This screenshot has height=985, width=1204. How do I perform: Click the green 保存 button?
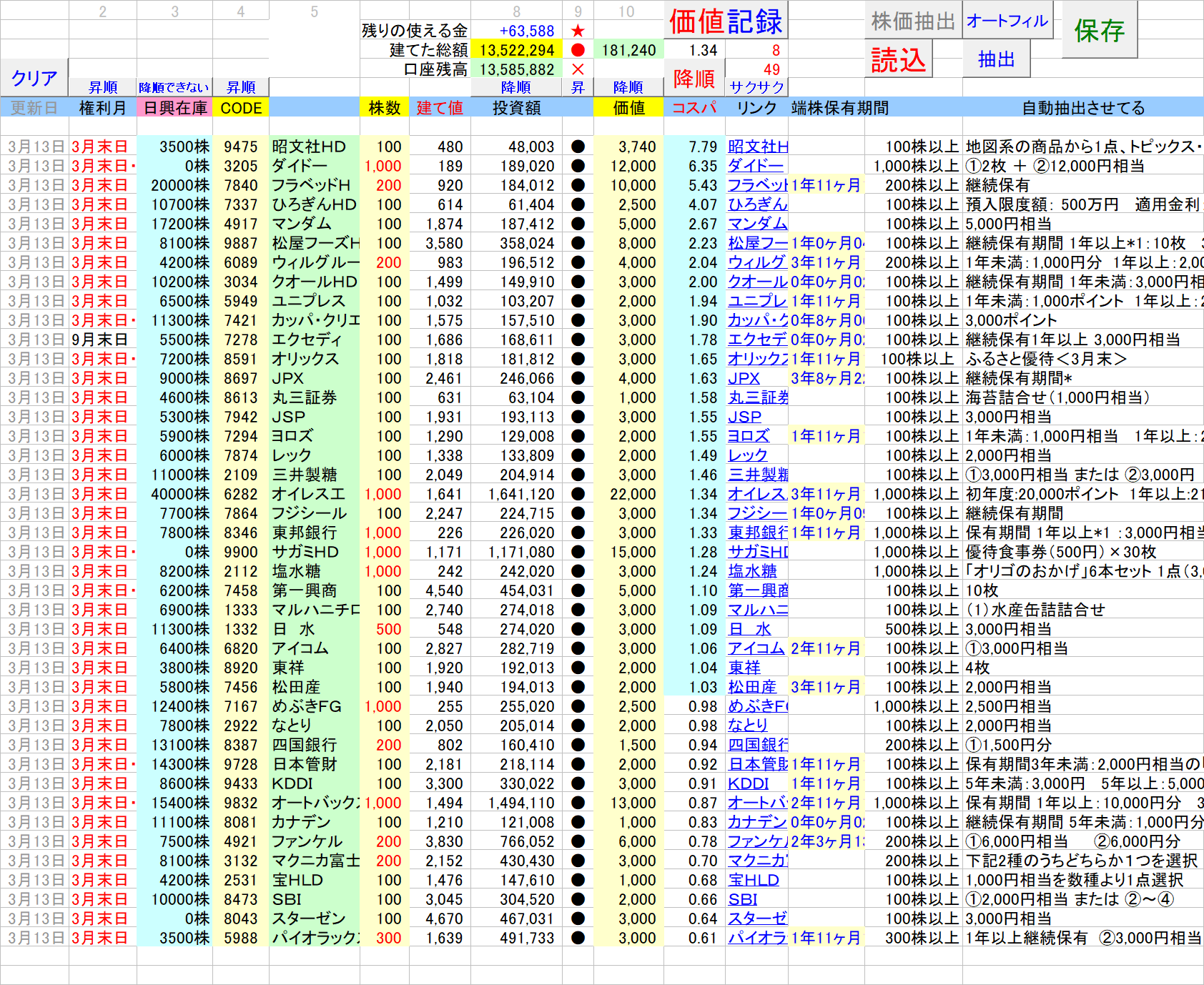point(1100,30)
